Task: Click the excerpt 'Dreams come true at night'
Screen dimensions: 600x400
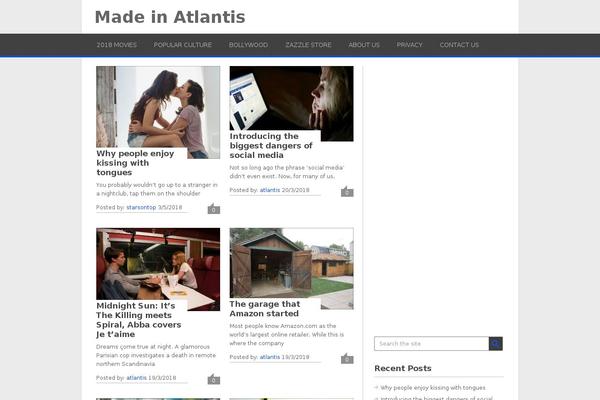Action: click(x=156, y=355)
